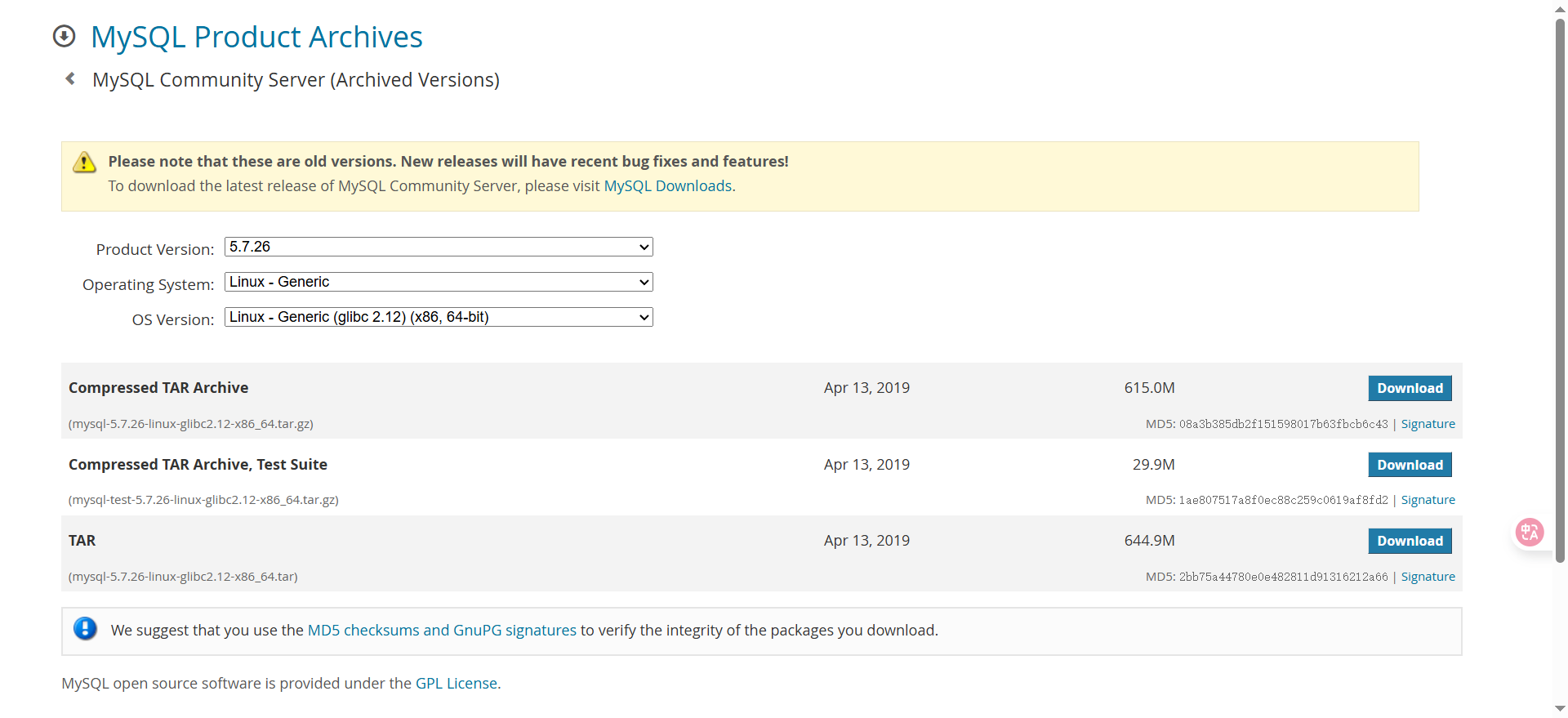The width and height of the screenshot is (1568, 718).
Task: Click the pink translate floating icon
Action: click(x=1529, y=533)
